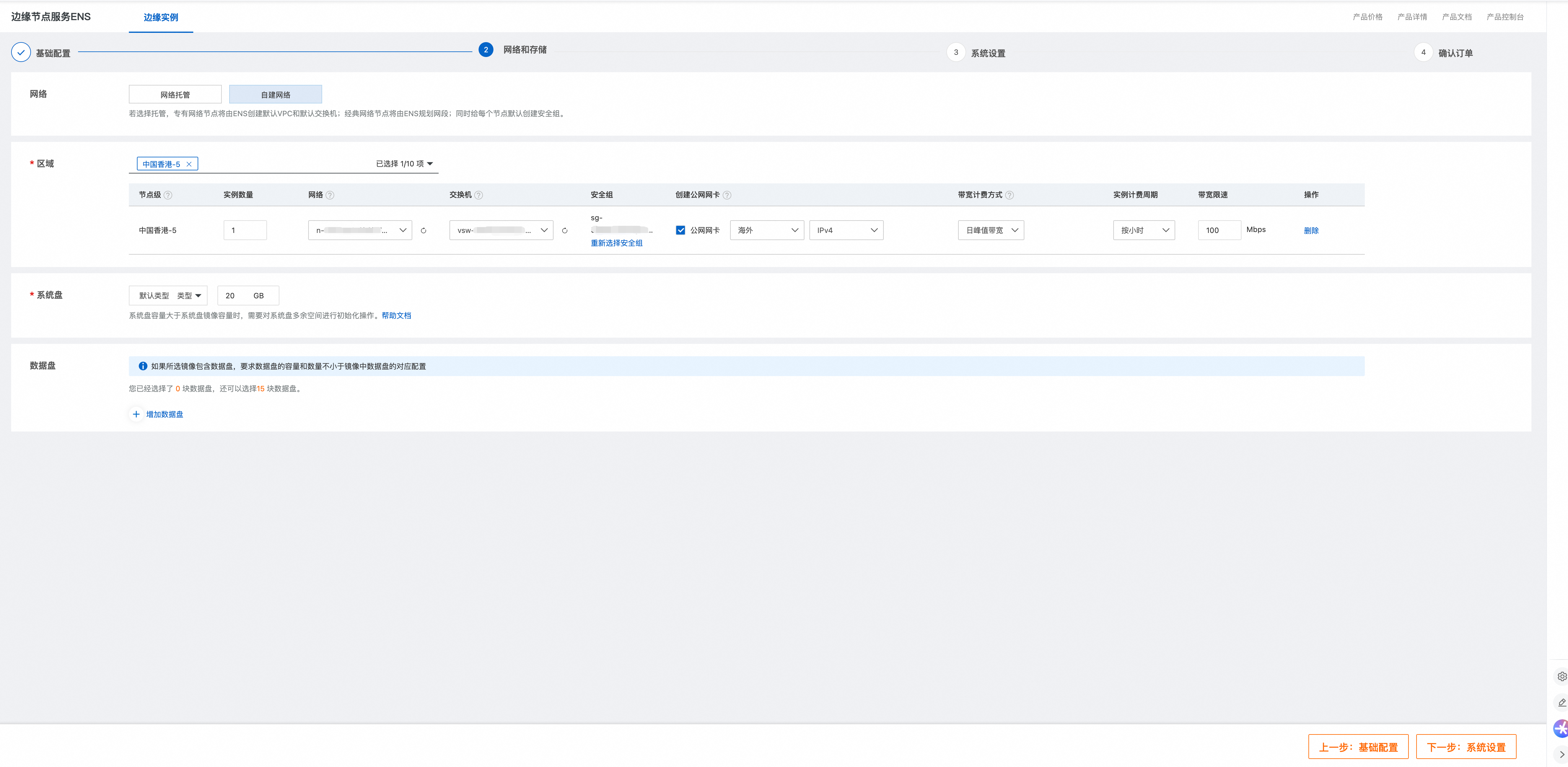Click plus icon to 增加数据盘
This screenshot has width=1568, height=767.
[136, 414]
